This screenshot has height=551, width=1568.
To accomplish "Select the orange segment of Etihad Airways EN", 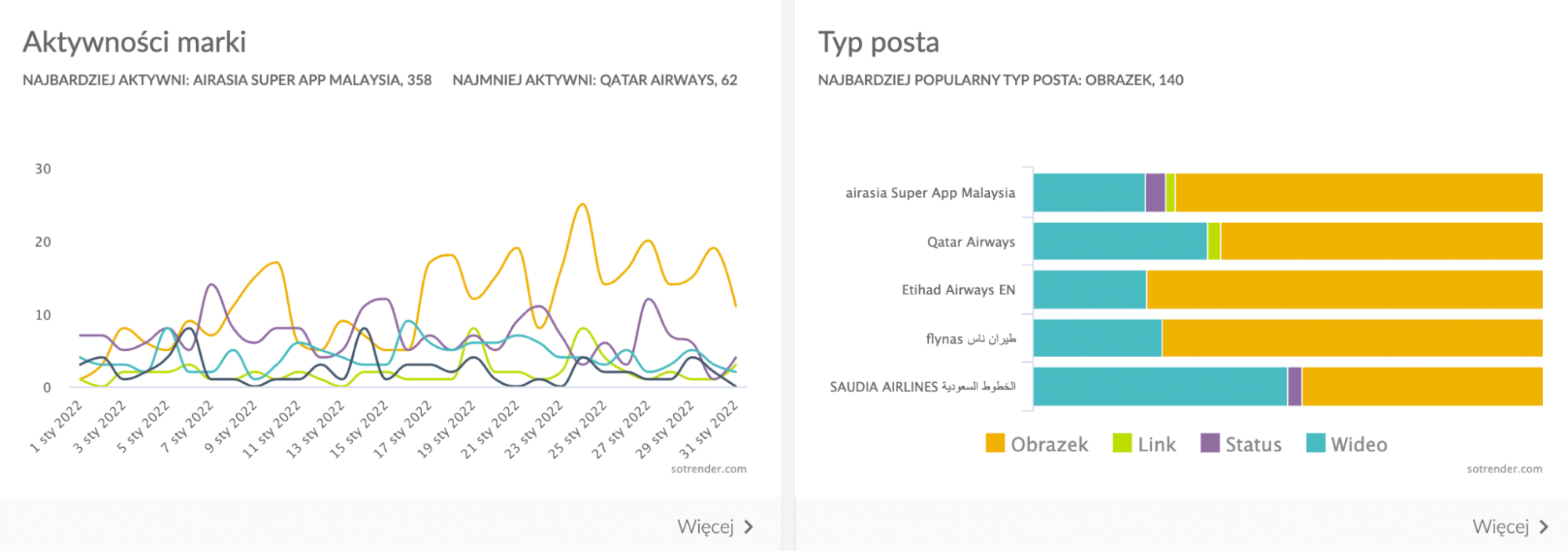I will click(x=1344, y=290).
